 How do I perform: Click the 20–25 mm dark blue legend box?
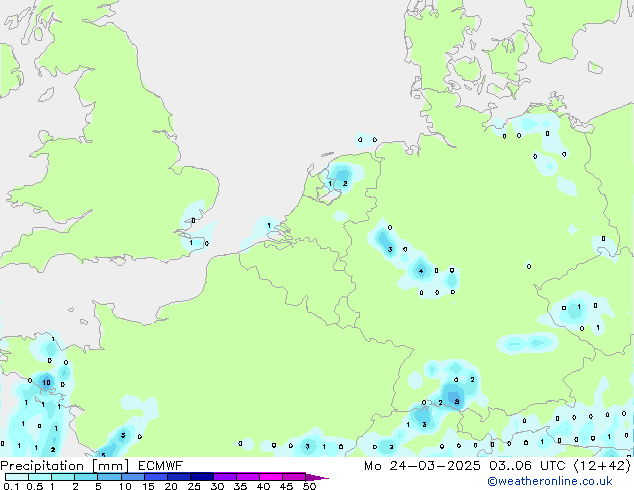point(178,477)
